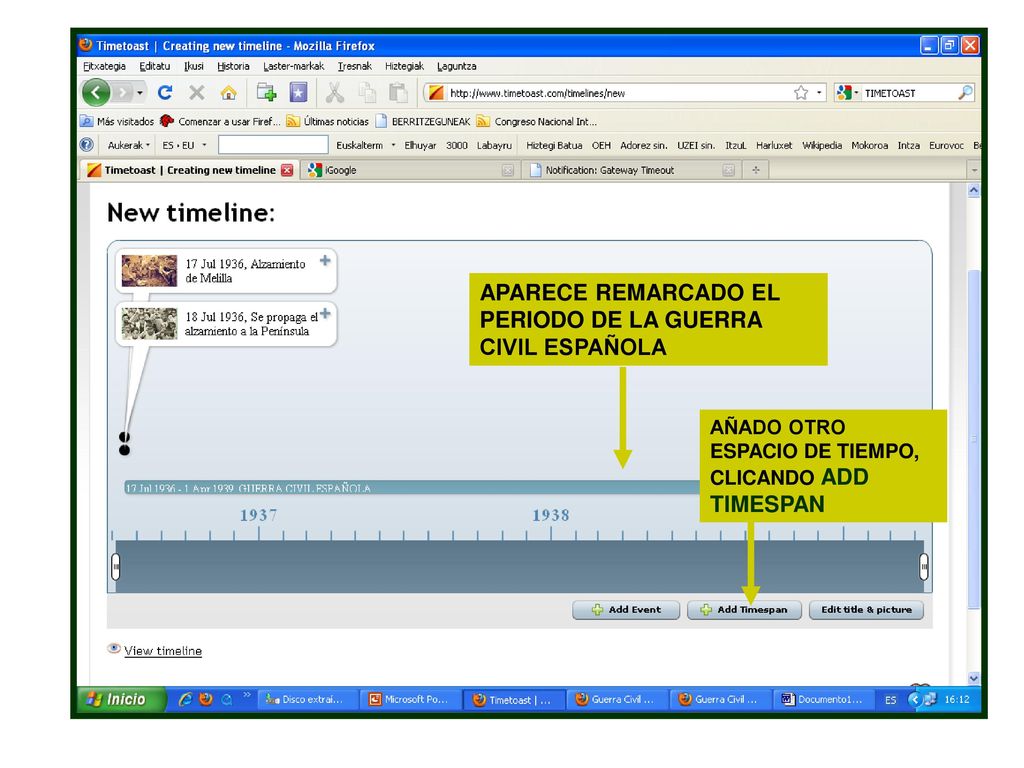
Task: Stop loading with the X icon
Action: (x=197, y=93)
